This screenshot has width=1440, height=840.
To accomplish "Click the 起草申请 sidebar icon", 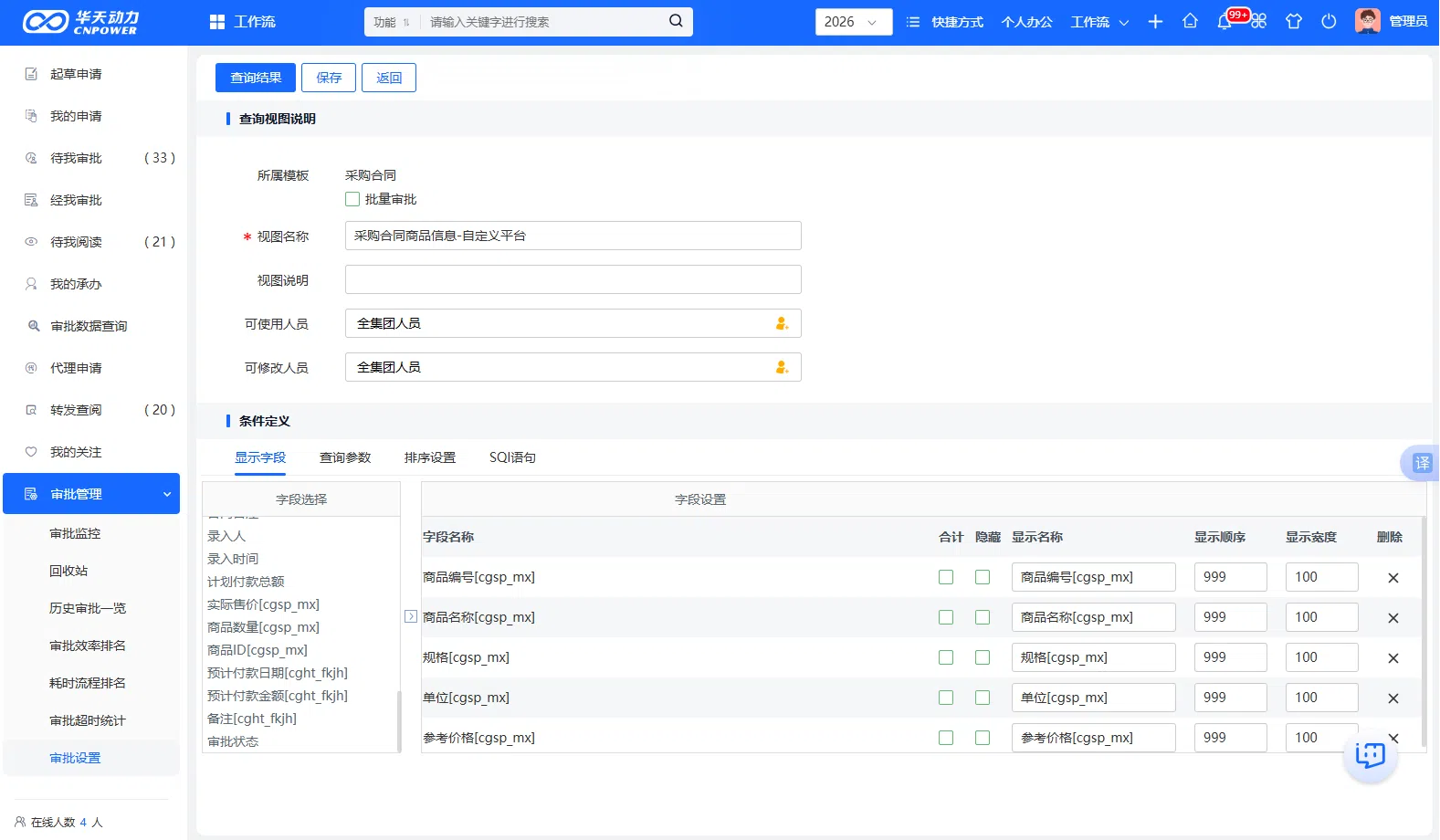I will (31, 74).
